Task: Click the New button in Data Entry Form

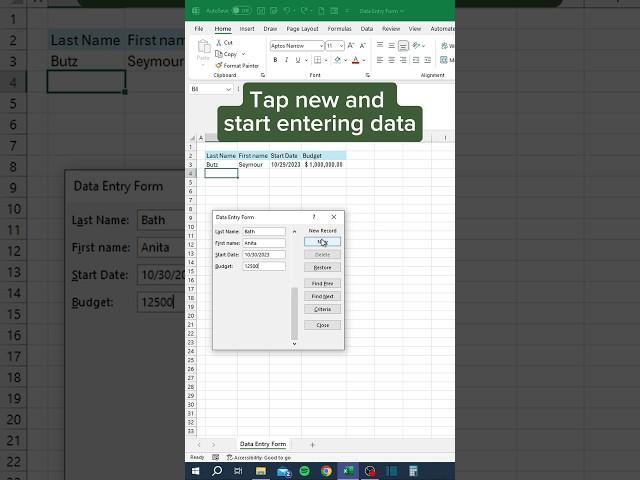Action: (x=322, y=242)
